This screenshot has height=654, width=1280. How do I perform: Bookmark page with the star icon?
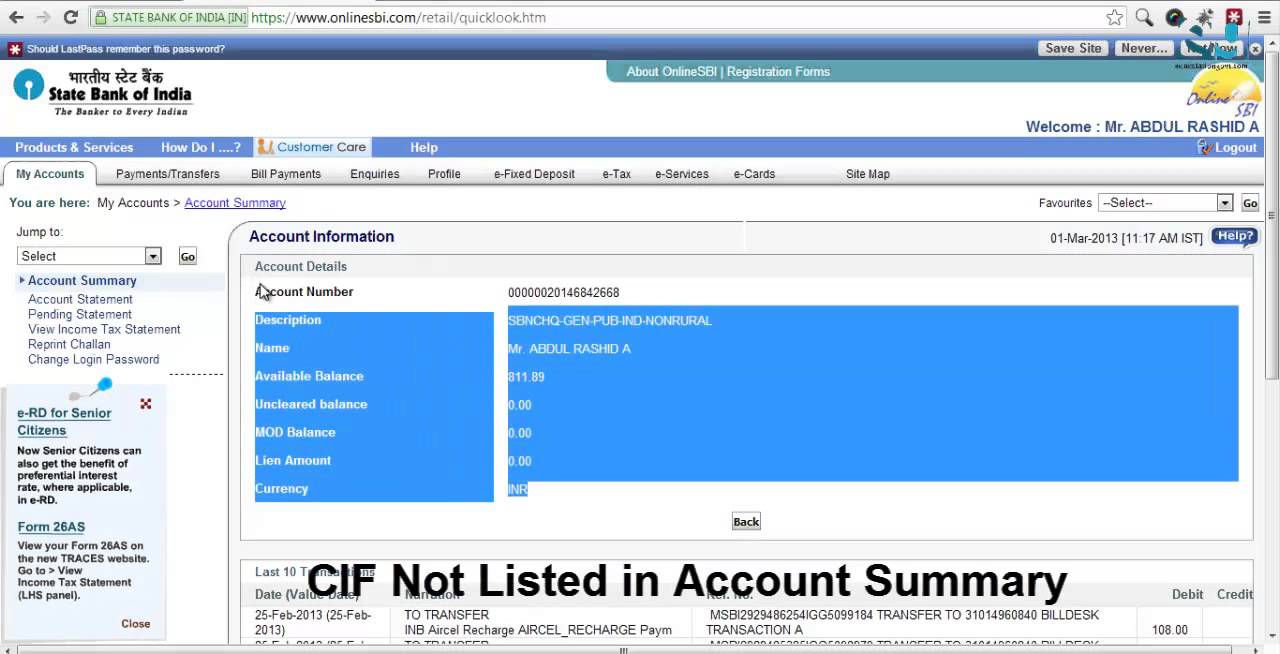tap(1115, 17)
